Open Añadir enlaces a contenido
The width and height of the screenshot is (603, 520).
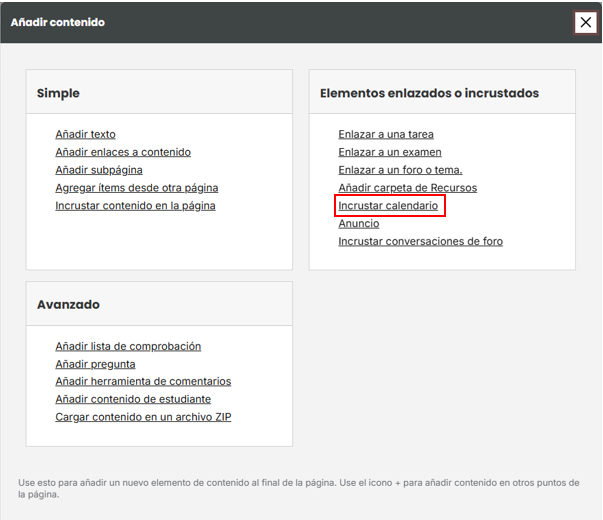[123, 152]
